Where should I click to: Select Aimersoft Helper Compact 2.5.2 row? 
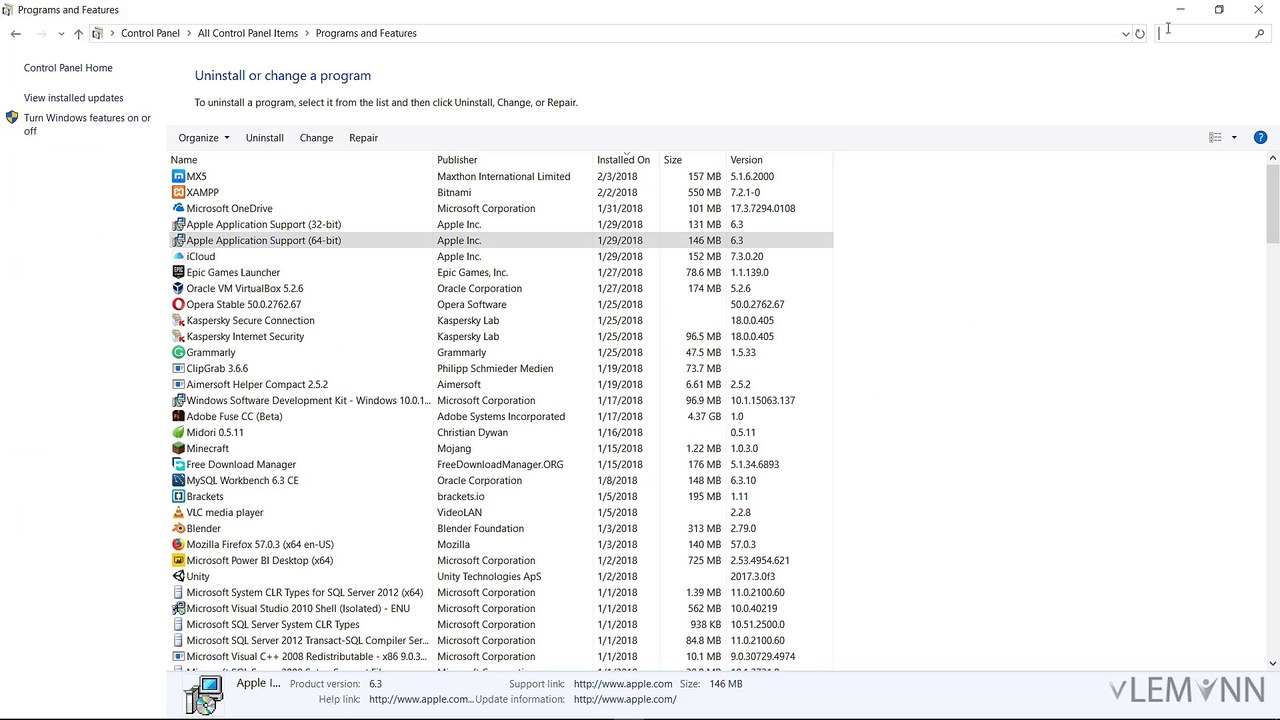pyautogui.click(x=500, y=384)
